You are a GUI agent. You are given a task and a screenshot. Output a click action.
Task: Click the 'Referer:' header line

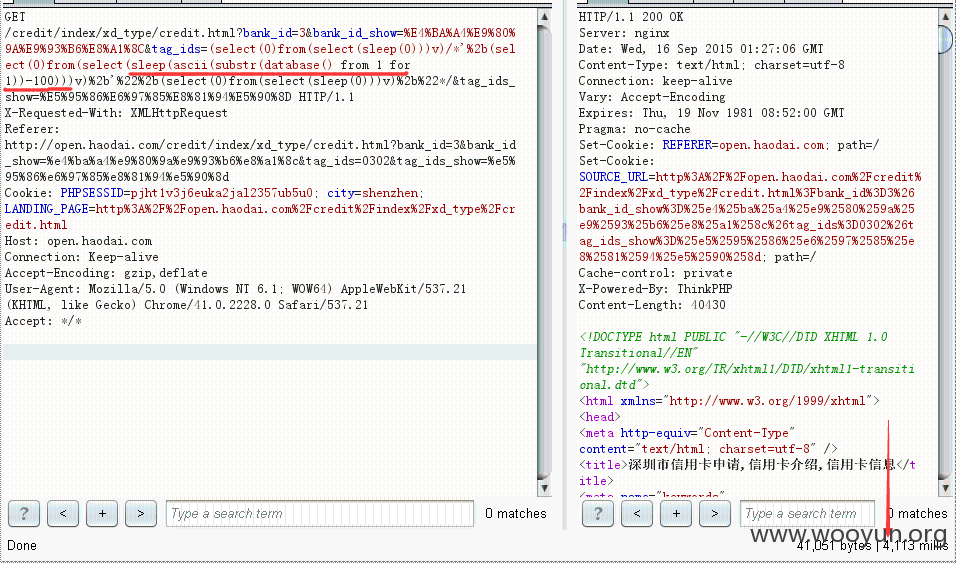pyautogui.click(x=32, y=129)
